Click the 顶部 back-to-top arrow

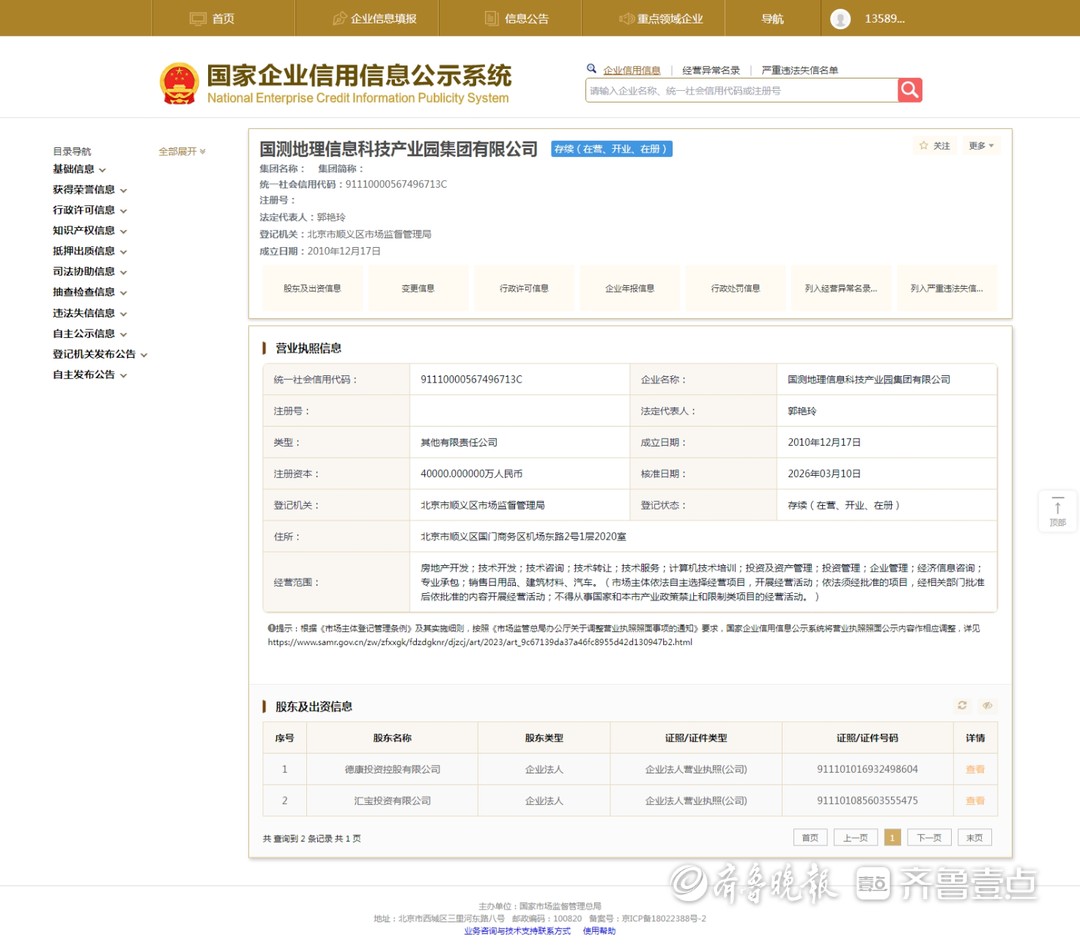1057,510
